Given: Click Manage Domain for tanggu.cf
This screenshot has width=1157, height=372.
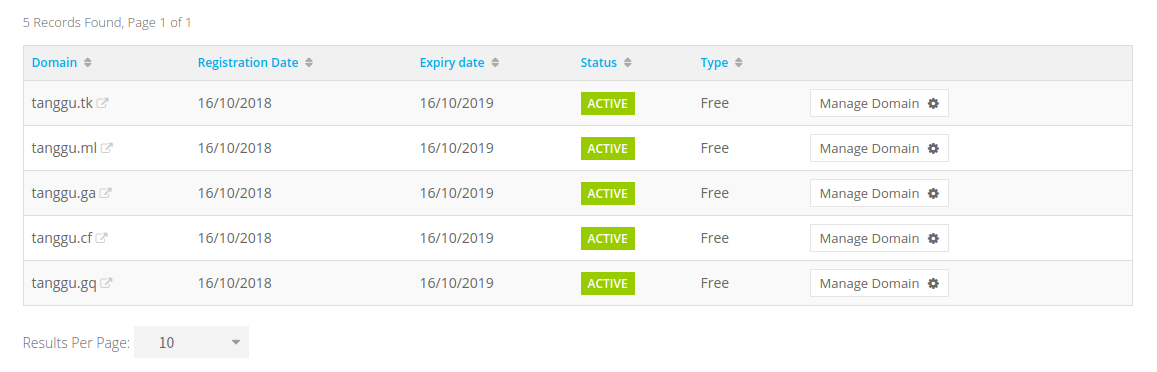Looking at the screenshot, I should 879,238.
